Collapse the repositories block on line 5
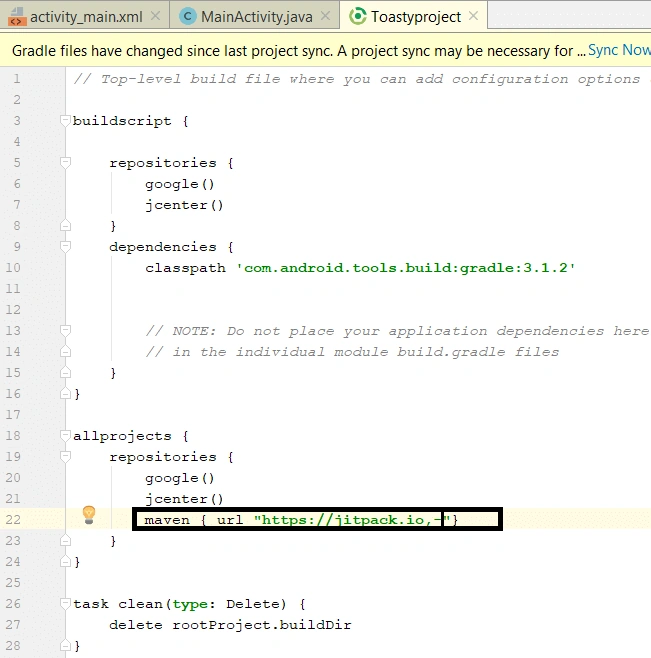This screenshot has height=658, width=651. coord(65,163)
